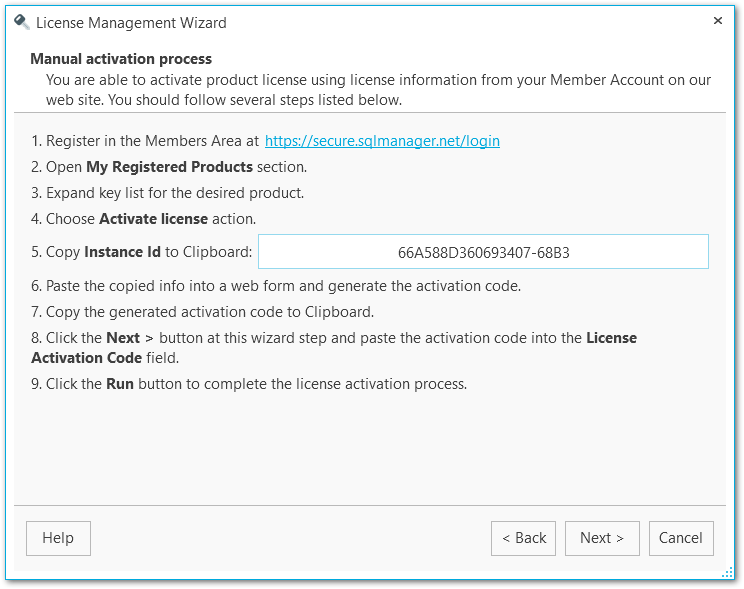Screen dimensions: 744x589
Task: Click inside the Instance Id field
Action: 483,252
